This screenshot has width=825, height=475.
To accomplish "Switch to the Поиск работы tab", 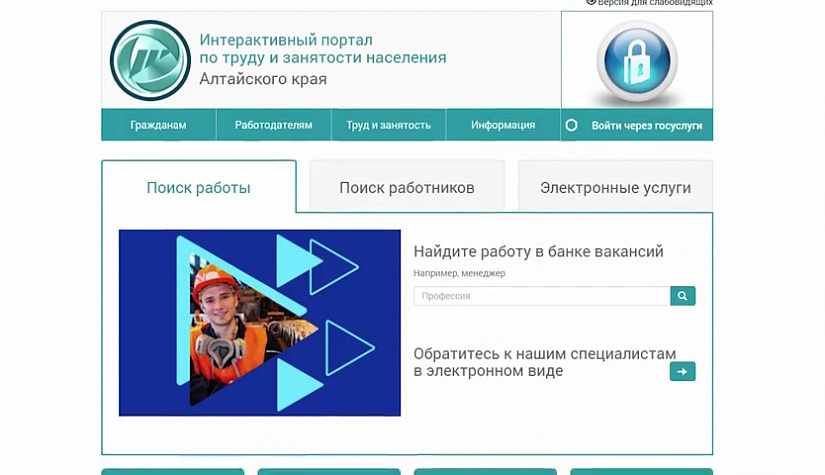I will 198,188.
